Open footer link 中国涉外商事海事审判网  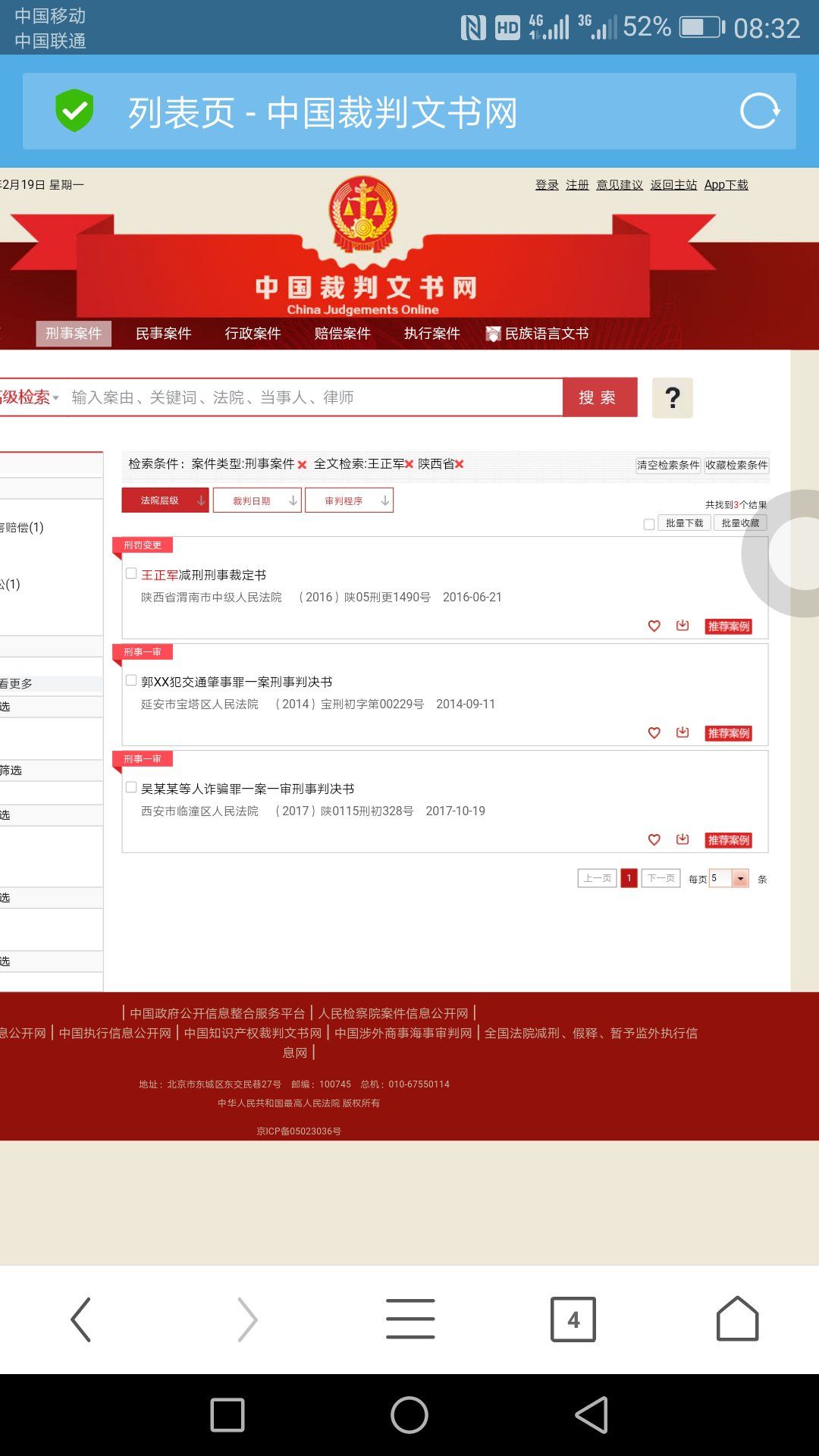point(403,1033)
